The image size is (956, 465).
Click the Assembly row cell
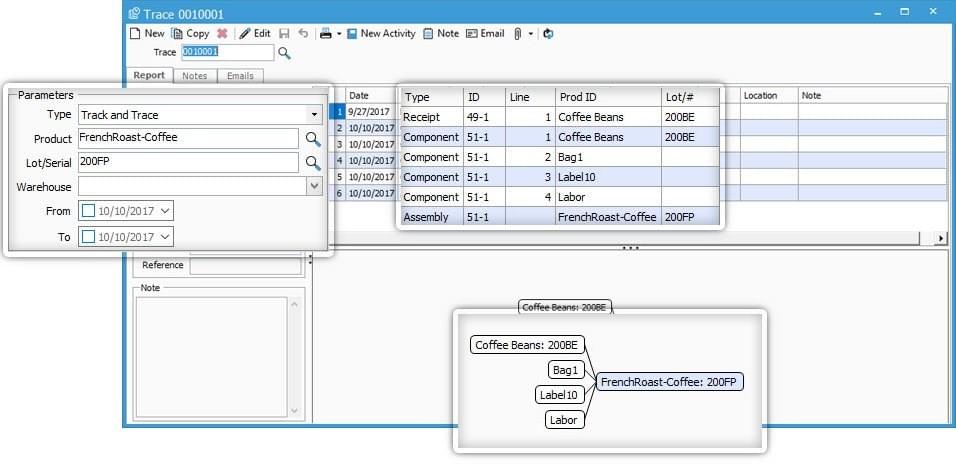(x=432, y=217)
